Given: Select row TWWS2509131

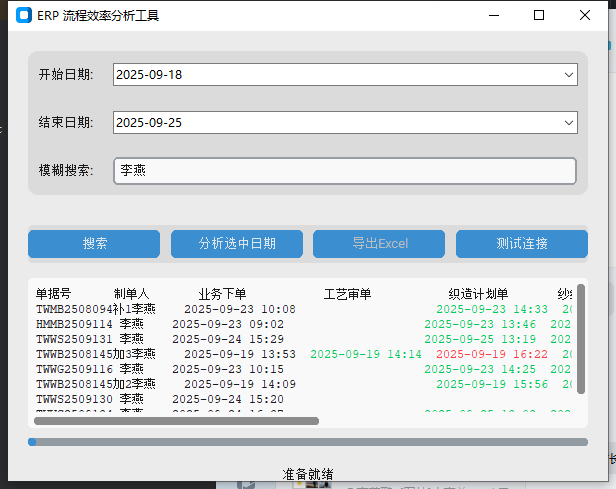Looking at the screenshot, I should click(x=304, y=339).
